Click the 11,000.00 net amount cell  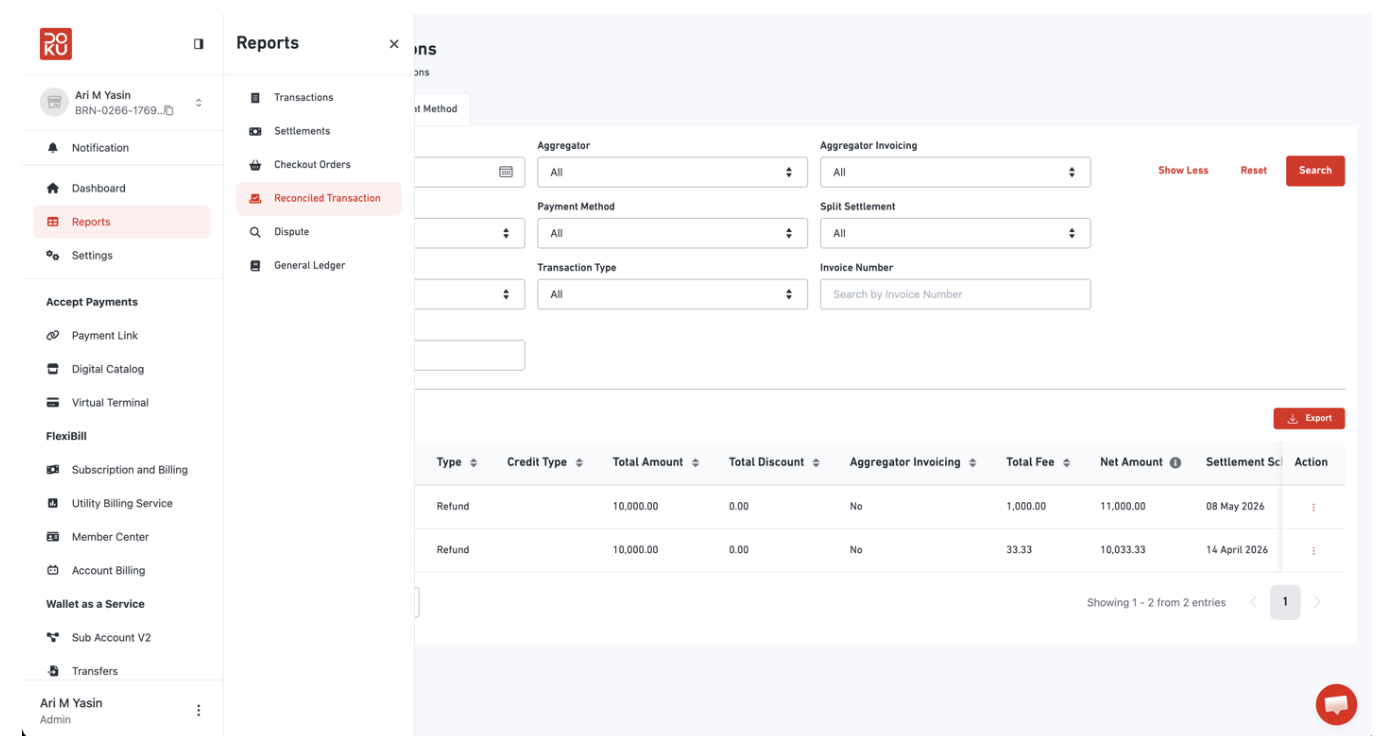click(x=1123, y=507)
